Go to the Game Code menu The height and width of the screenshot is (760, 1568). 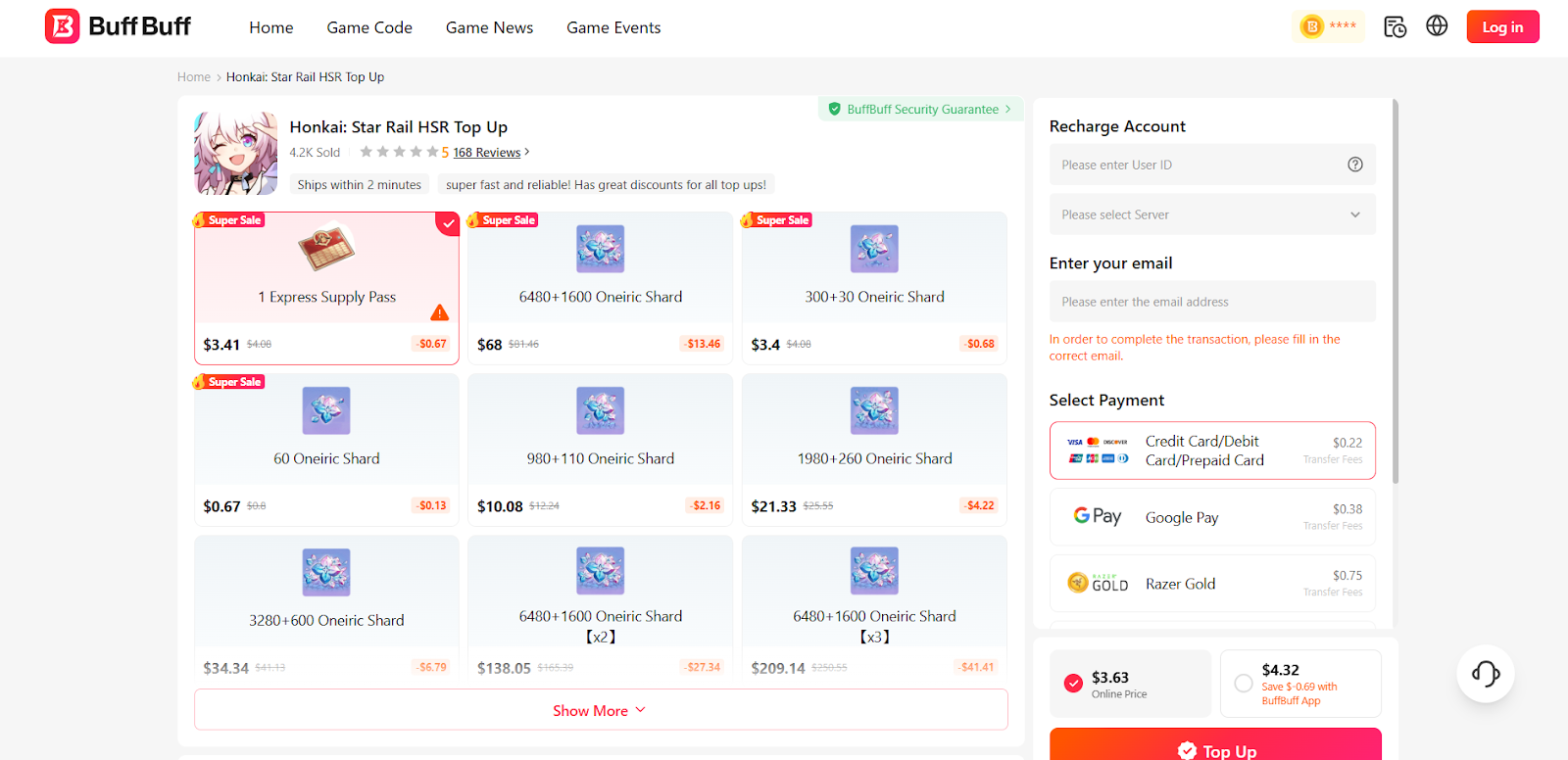click(369, 27)
